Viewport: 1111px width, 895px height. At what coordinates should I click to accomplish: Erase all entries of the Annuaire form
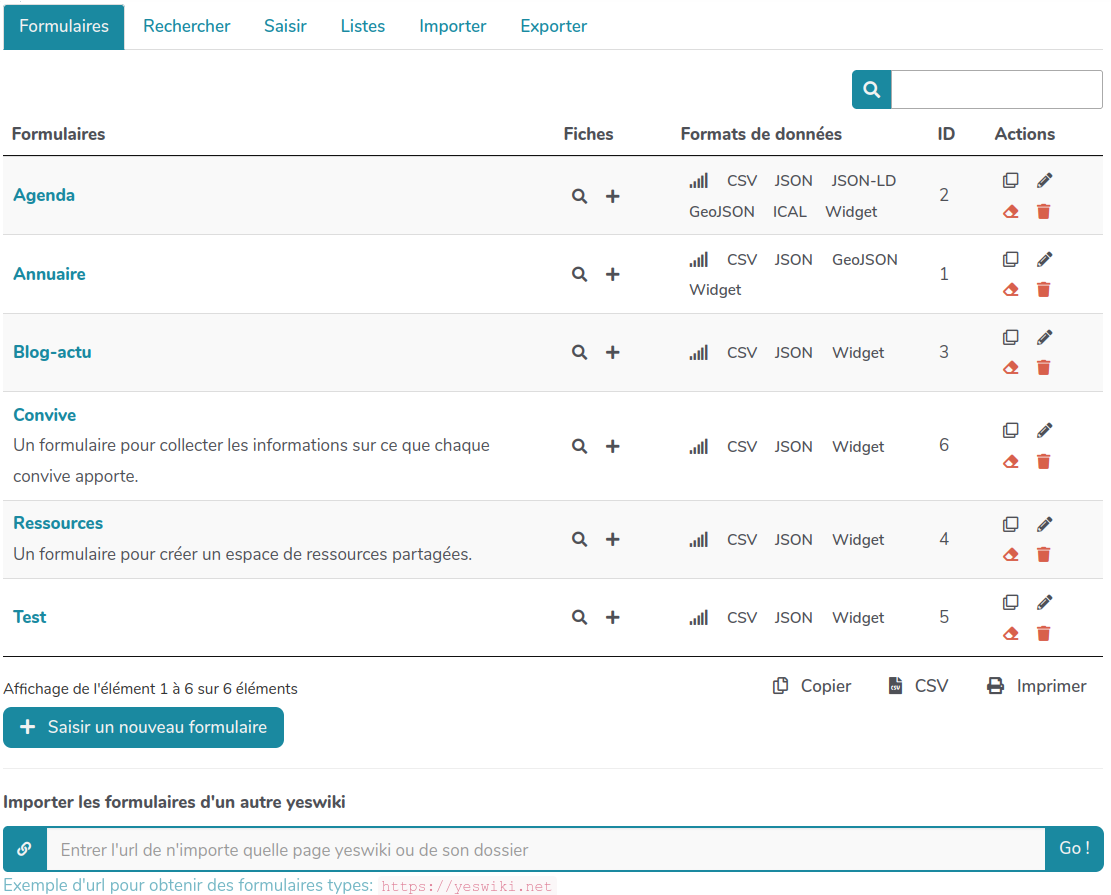coord(1011,290)
